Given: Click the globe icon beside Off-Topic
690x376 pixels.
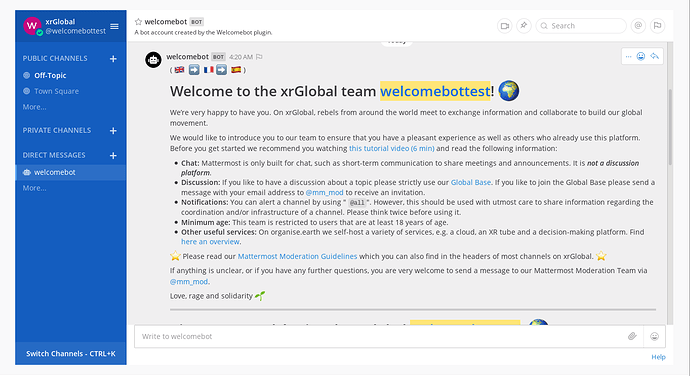Looking at the screenshot, I should tap(26, 75).
